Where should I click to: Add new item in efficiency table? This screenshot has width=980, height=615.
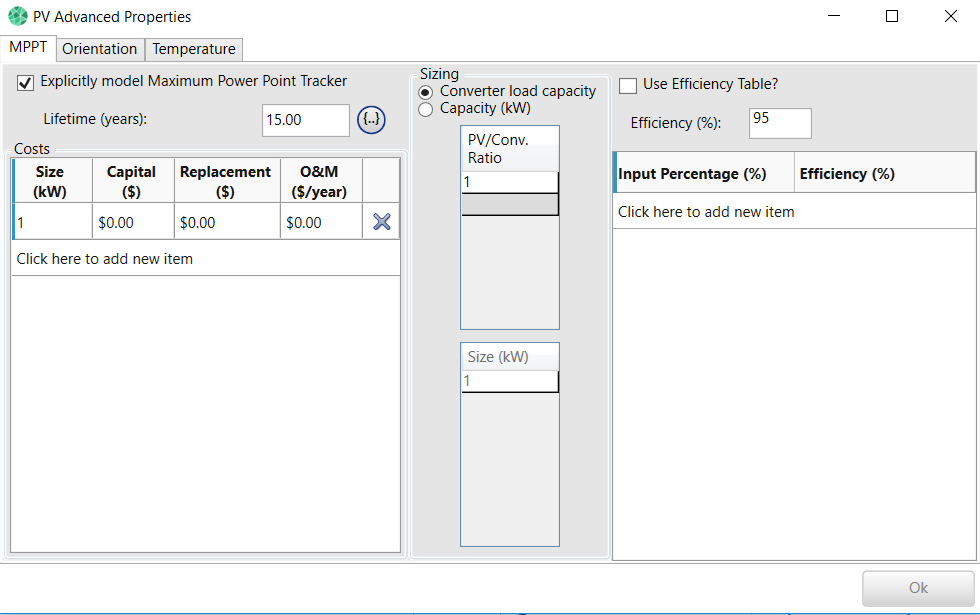tap(706, 212)
